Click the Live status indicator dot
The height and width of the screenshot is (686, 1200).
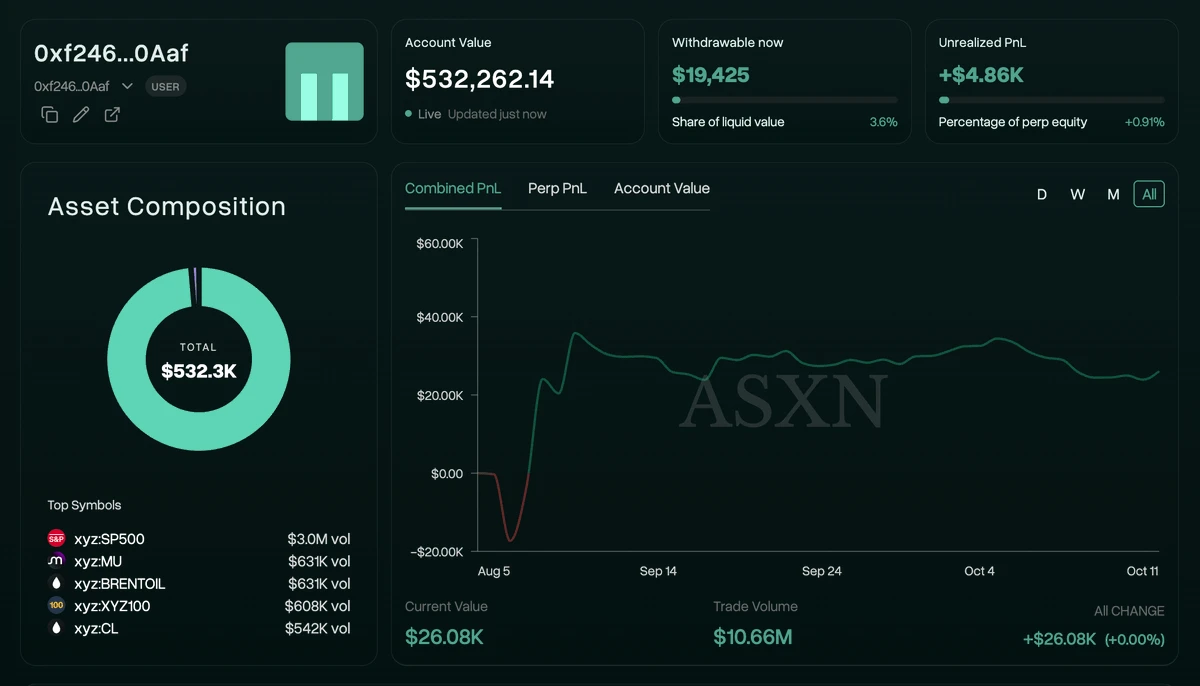(409, 114)
